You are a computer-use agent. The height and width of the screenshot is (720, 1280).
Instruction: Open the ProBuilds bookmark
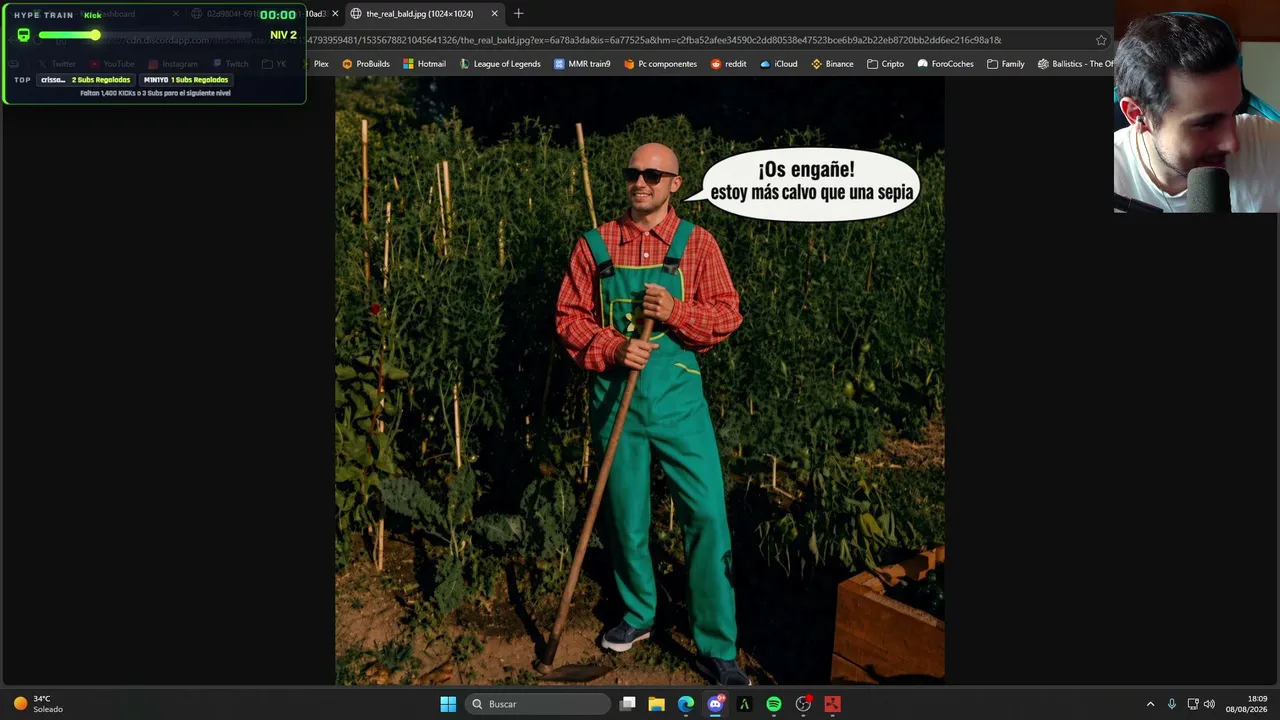pyautogui.click(x=366, y=64)
